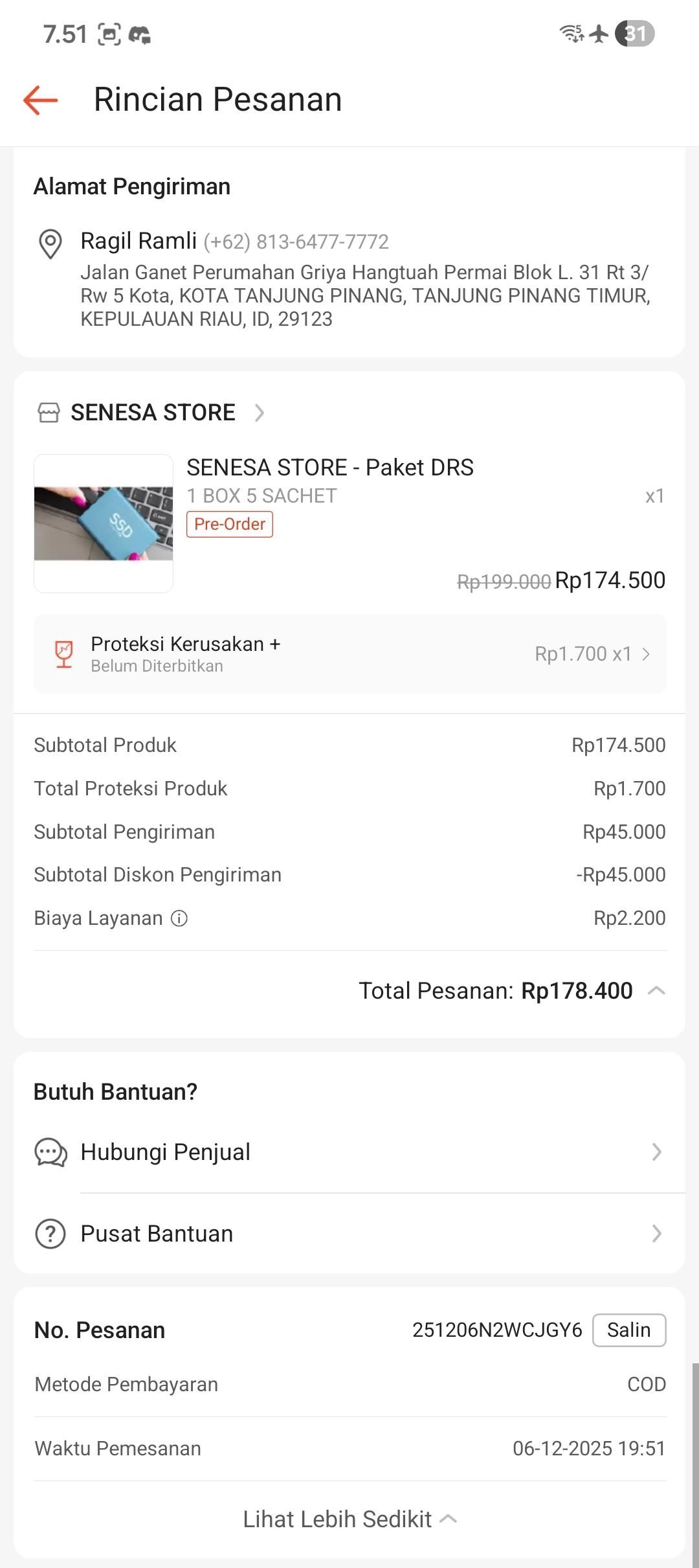Tap the Biaya Layanan info icon

(x=179, y=918)
